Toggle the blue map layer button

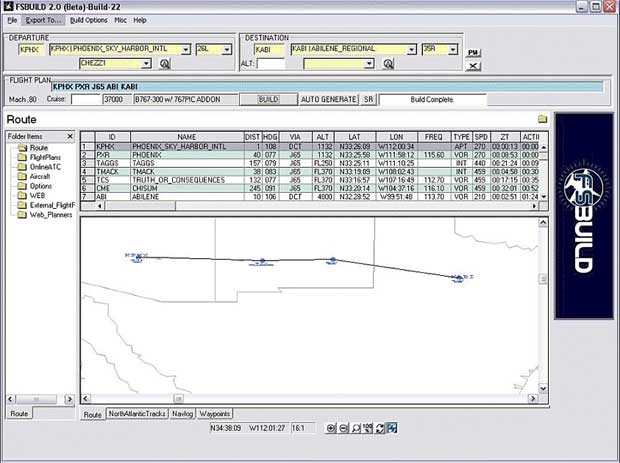(392, 428)
